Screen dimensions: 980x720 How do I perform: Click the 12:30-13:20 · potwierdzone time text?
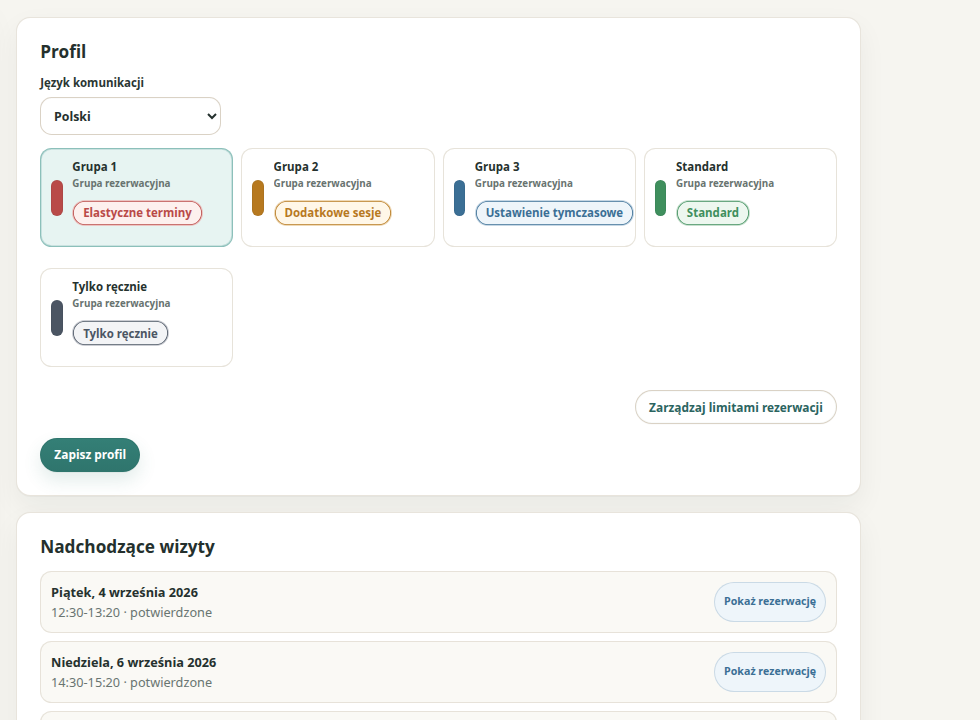pos(131,612)
